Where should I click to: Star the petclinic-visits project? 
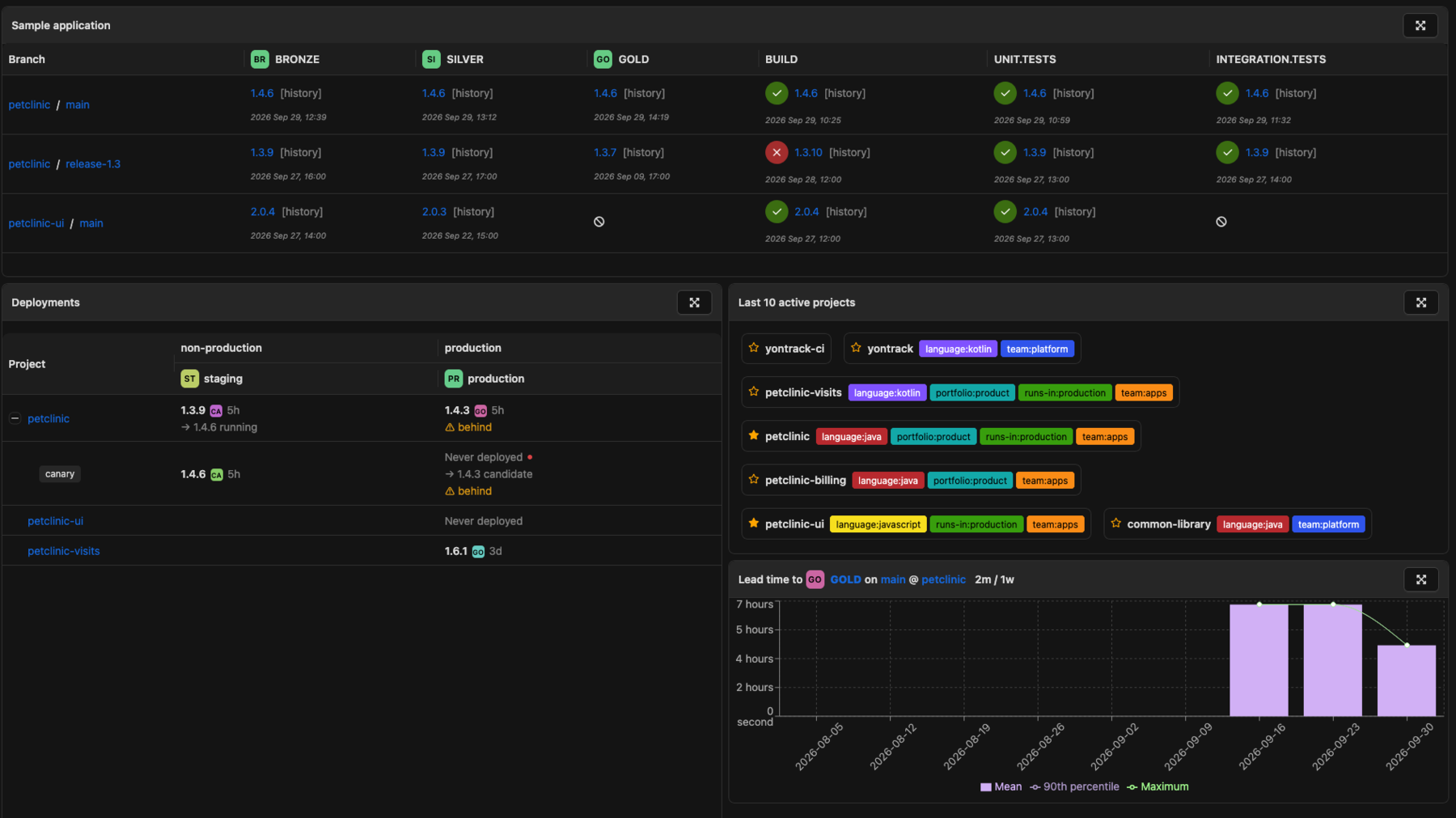[754, 392]
